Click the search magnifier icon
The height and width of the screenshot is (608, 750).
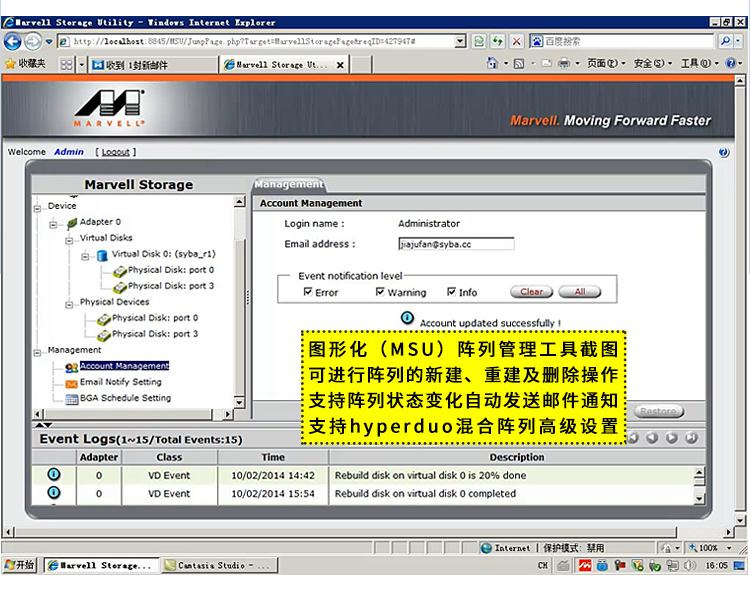(725, 42)
